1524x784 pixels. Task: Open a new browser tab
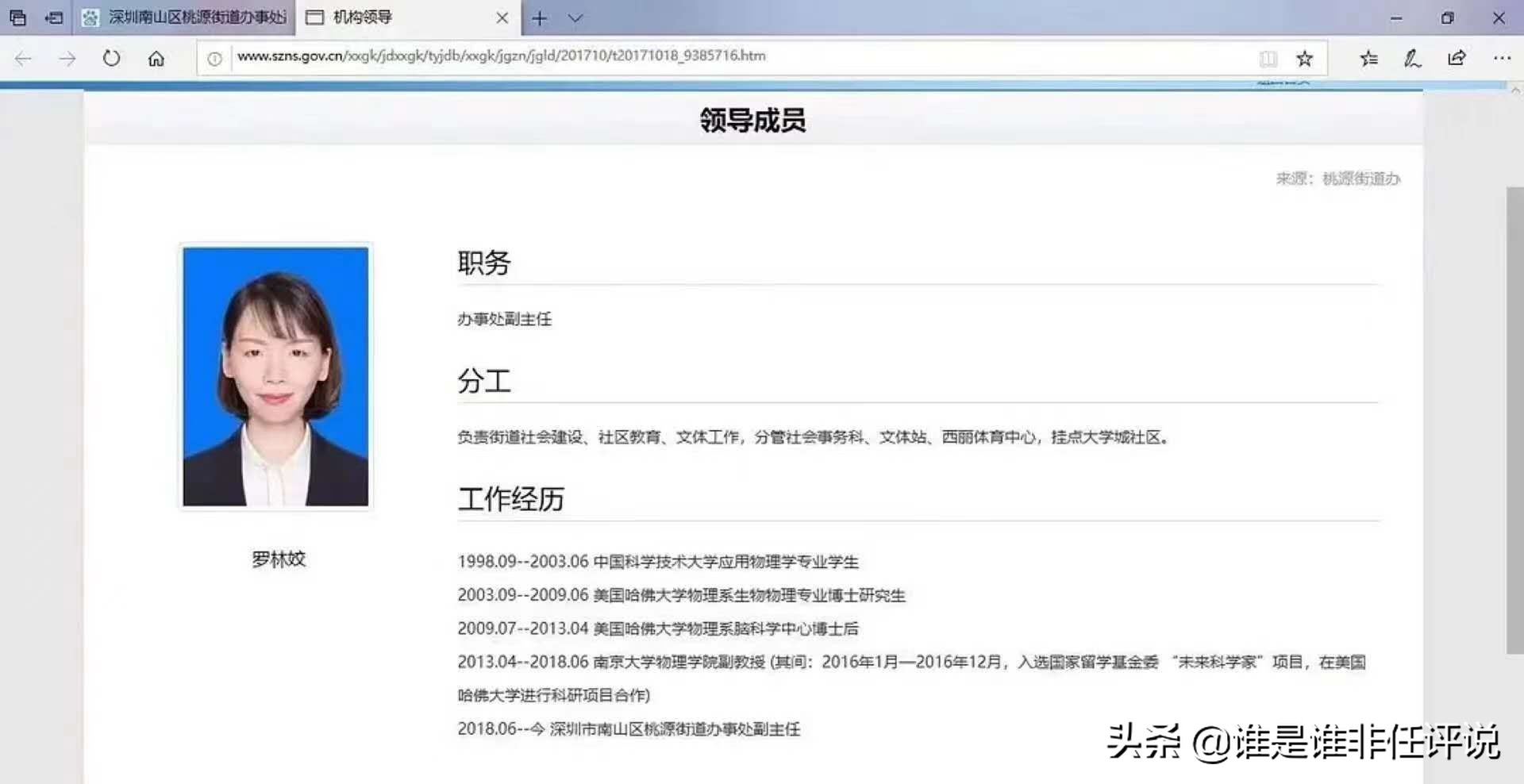coord(539,17)
